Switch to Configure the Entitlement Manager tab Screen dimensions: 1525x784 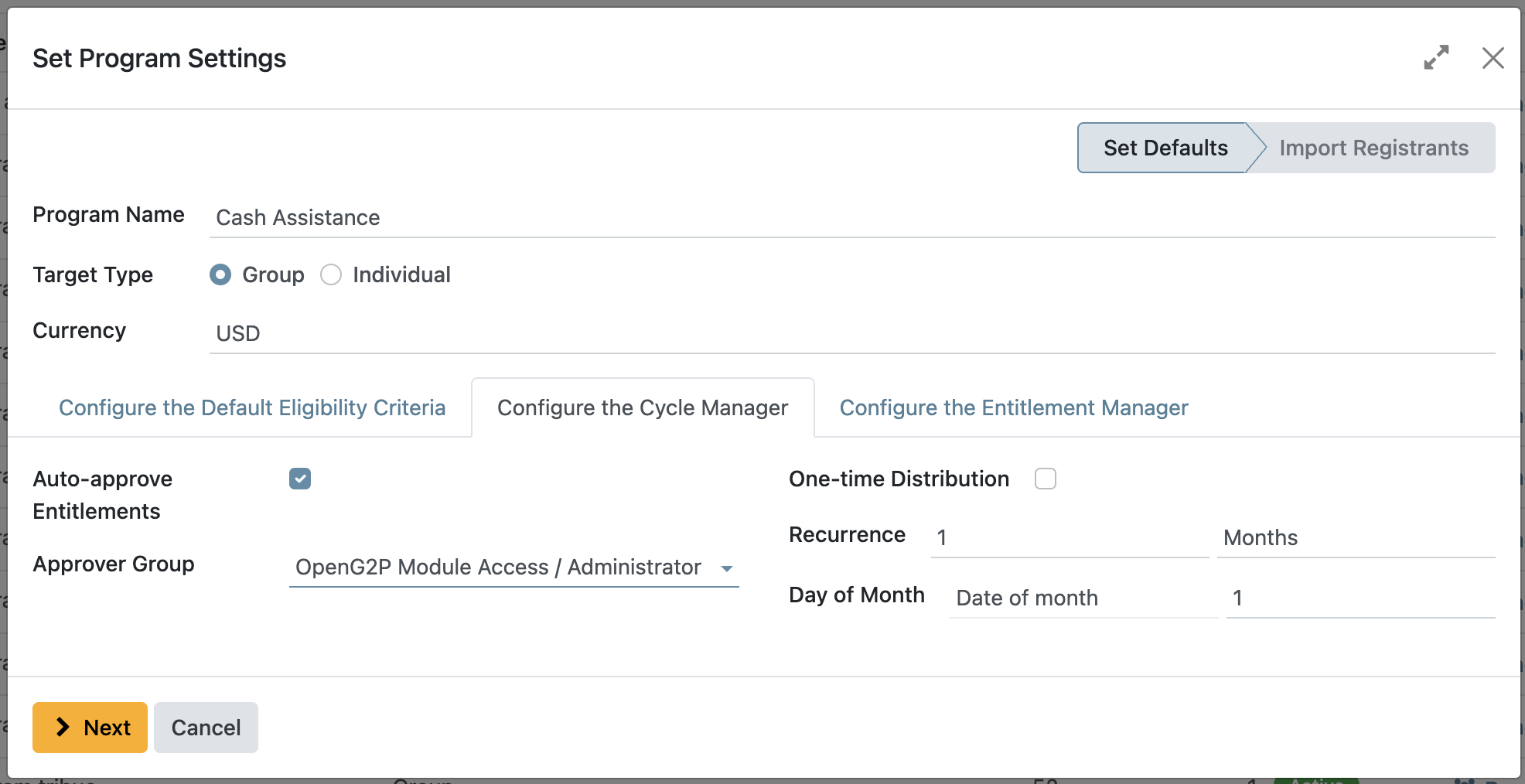pyautogui.click(x=1014, y=407)
